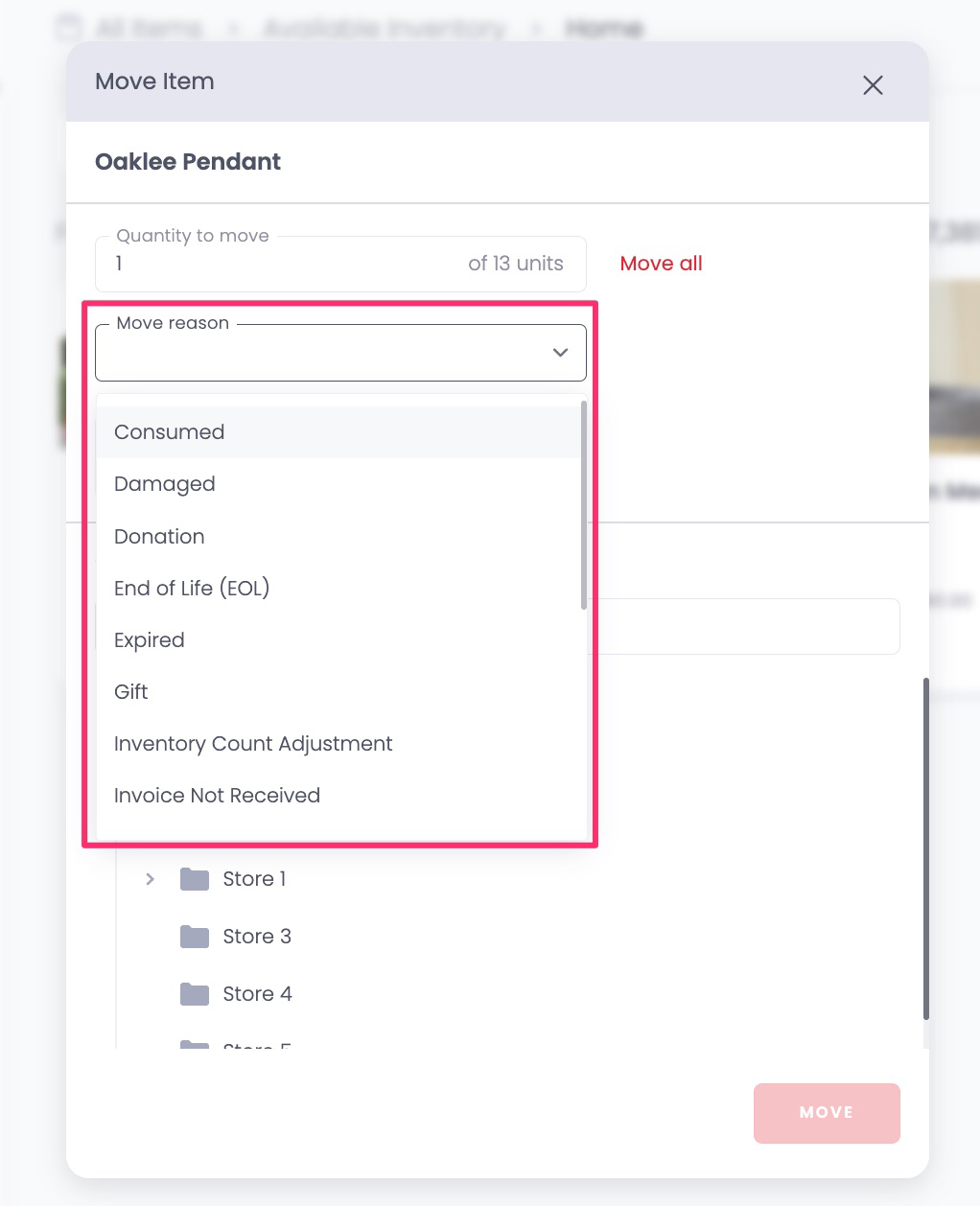
Task: Click the move reason list scrollbar
Action: coord(584,505)
